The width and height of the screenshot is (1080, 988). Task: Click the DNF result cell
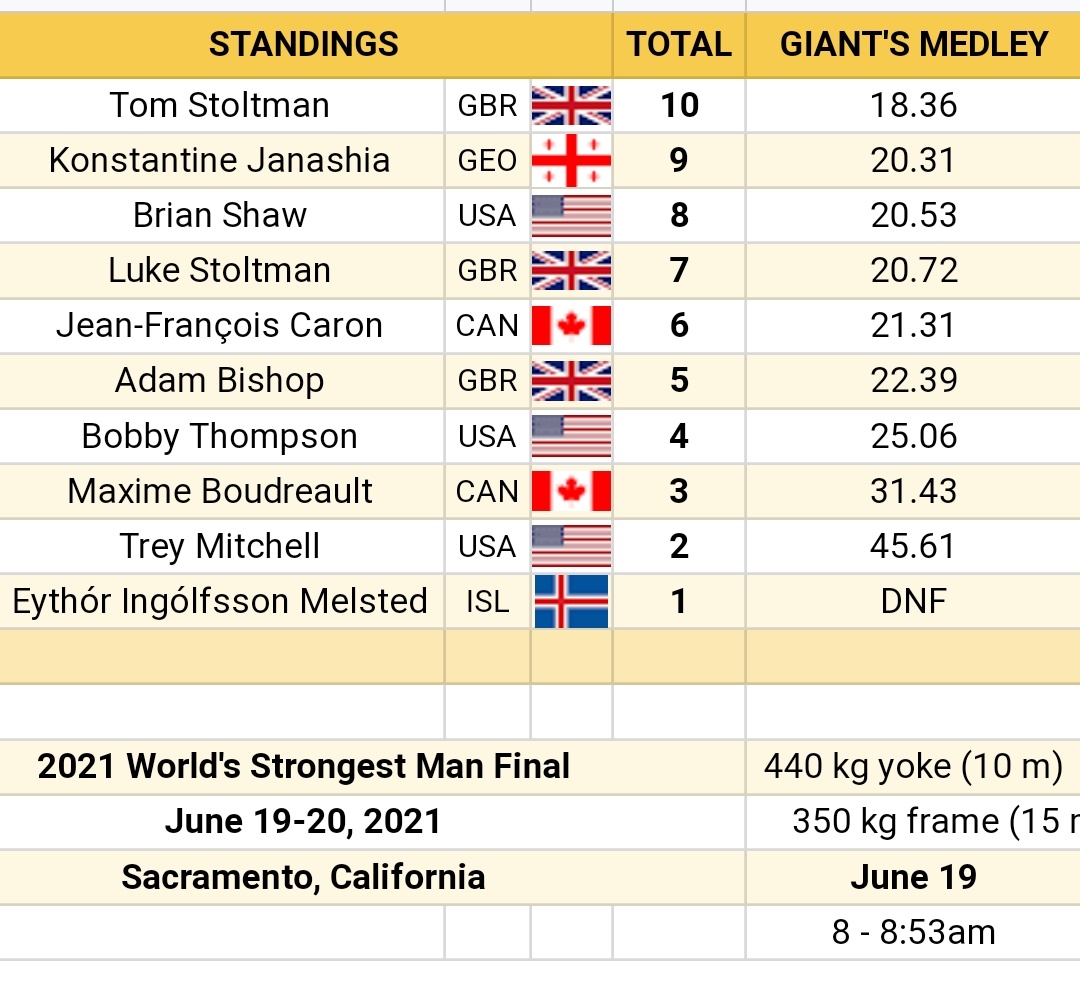tap(914, 601)
